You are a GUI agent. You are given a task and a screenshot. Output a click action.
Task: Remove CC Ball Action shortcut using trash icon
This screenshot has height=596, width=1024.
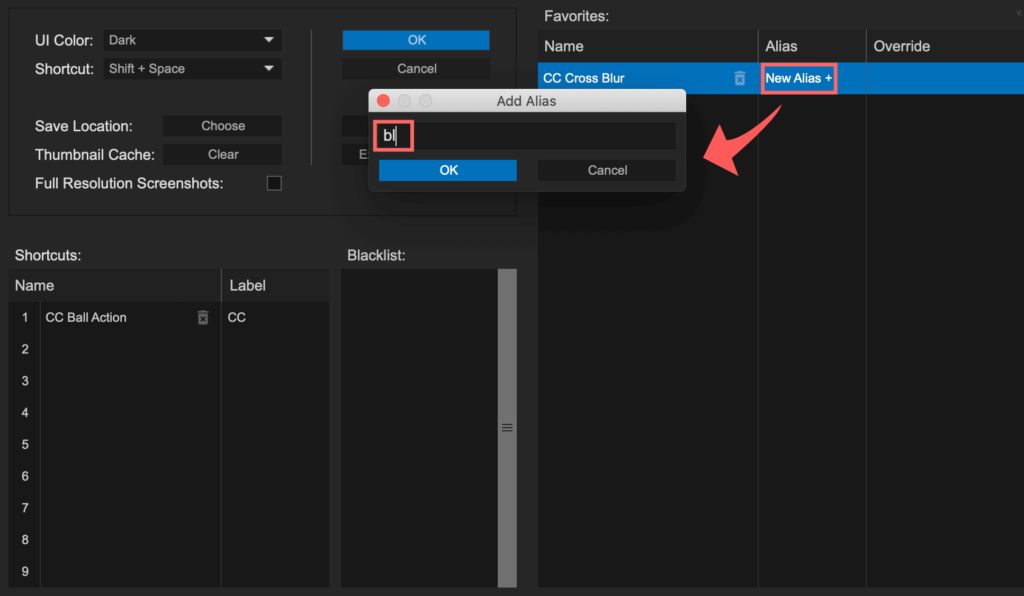[203, 317]
